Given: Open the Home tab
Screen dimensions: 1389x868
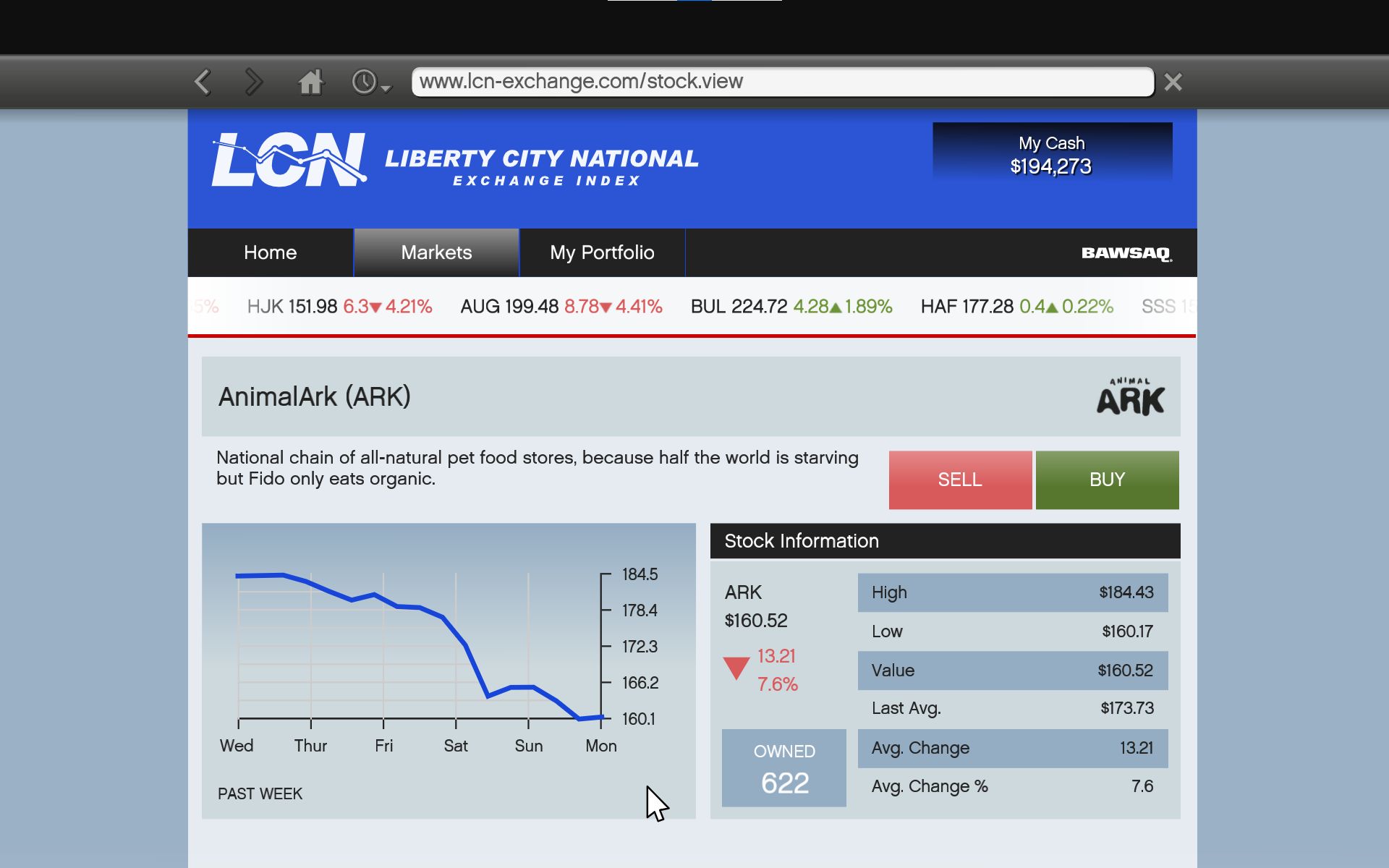Looking at the screenshot, I should (271, 252).
